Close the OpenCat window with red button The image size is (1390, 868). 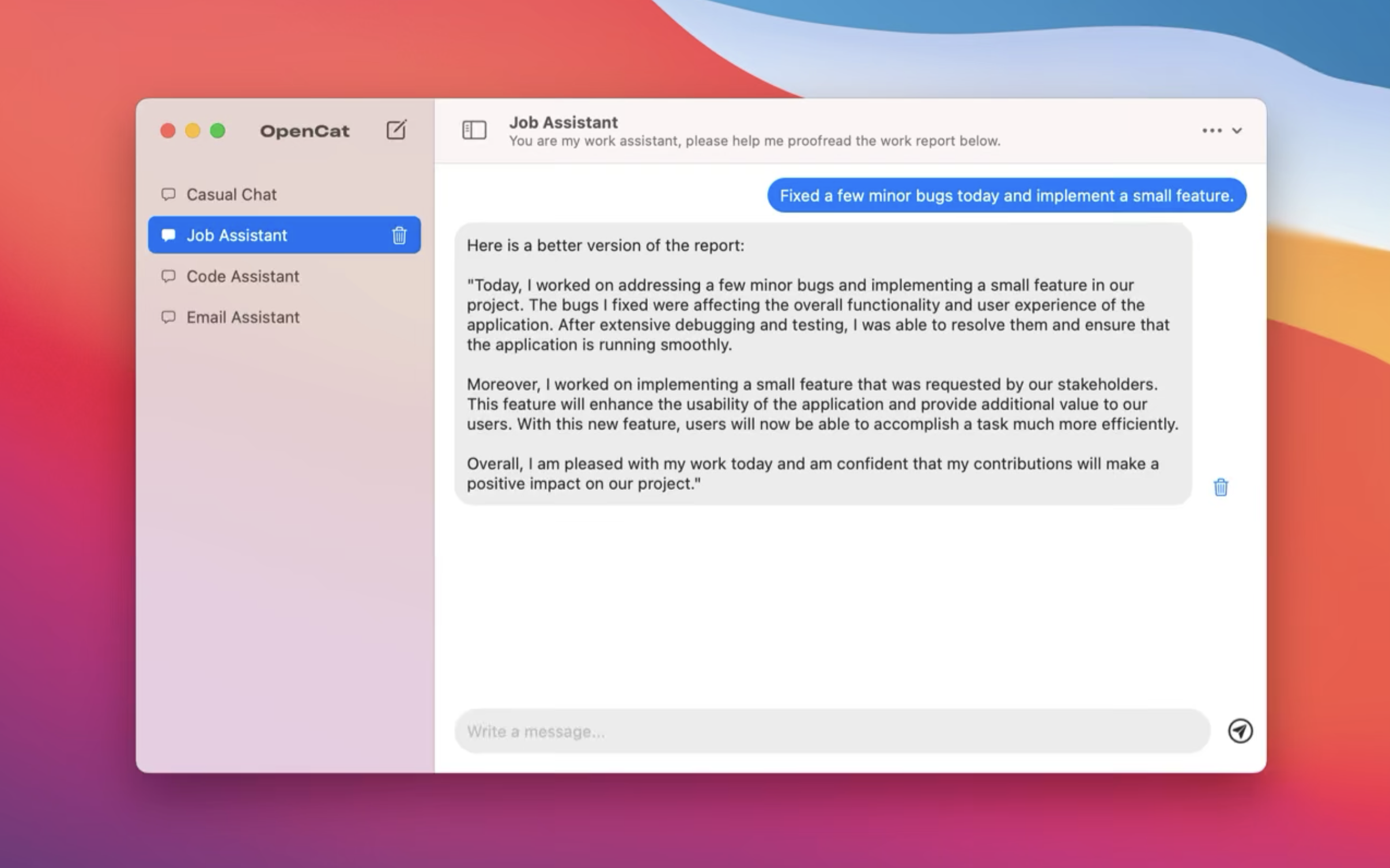tap(168, 131)
